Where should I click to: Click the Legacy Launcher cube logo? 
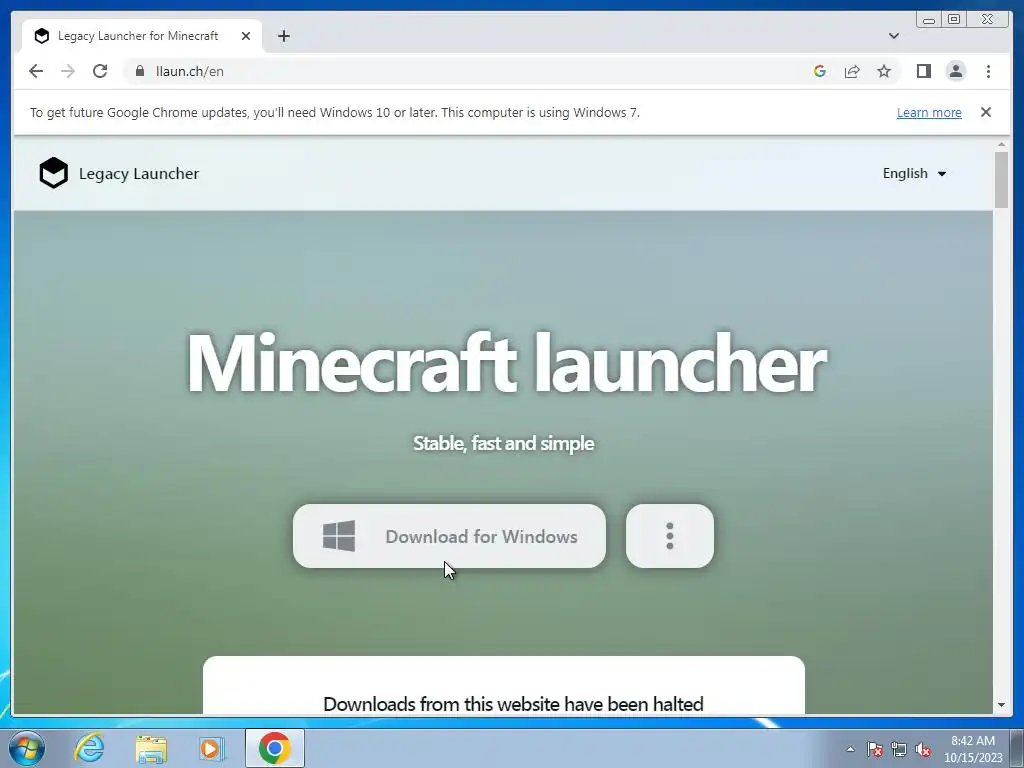54,173
